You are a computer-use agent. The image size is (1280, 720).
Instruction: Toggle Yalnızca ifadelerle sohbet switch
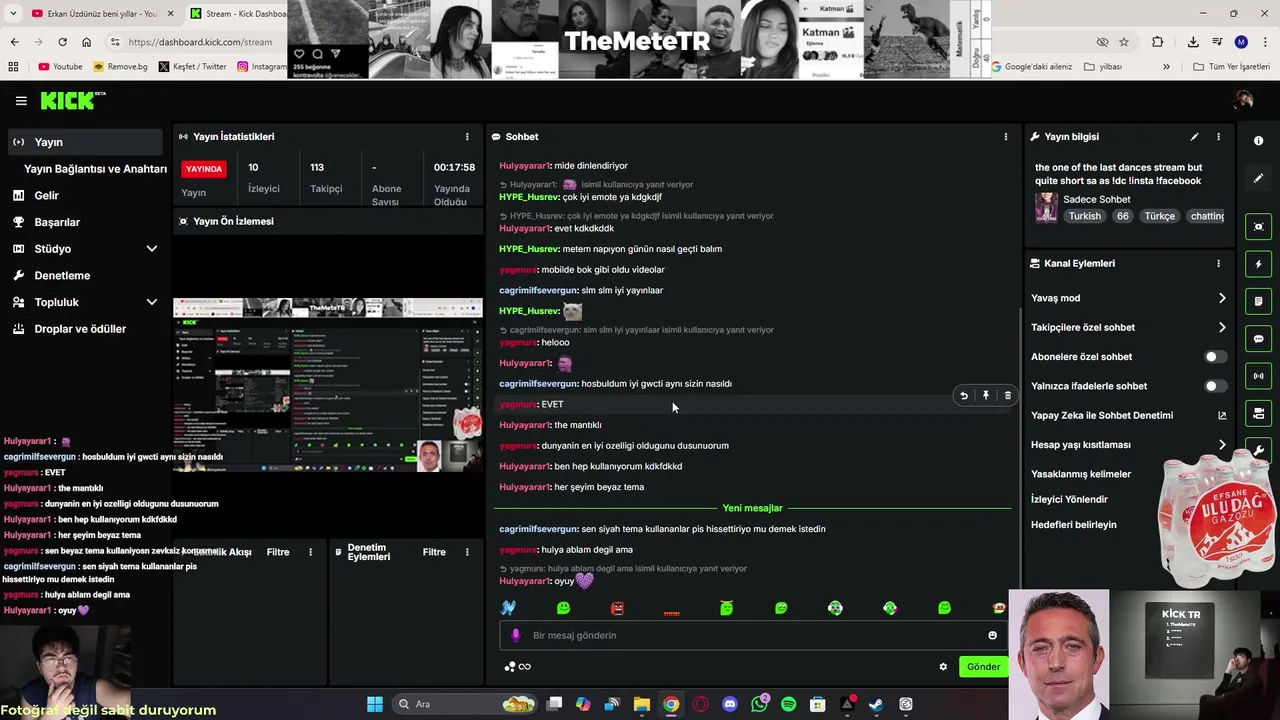[1214, 386]
